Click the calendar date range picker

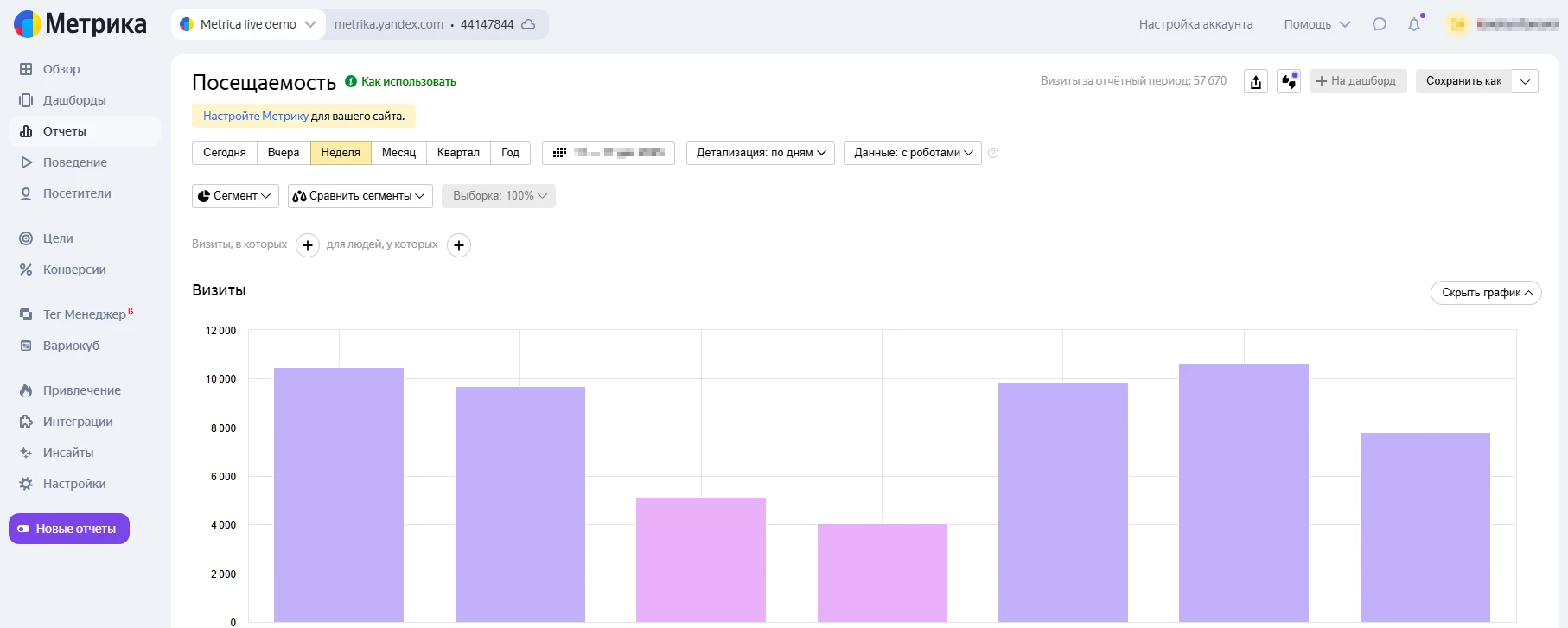tap(609, 153)
